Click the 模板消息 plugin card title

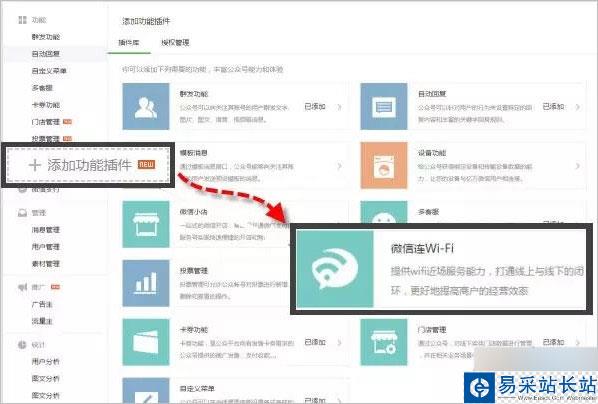[x=194, y=153]
